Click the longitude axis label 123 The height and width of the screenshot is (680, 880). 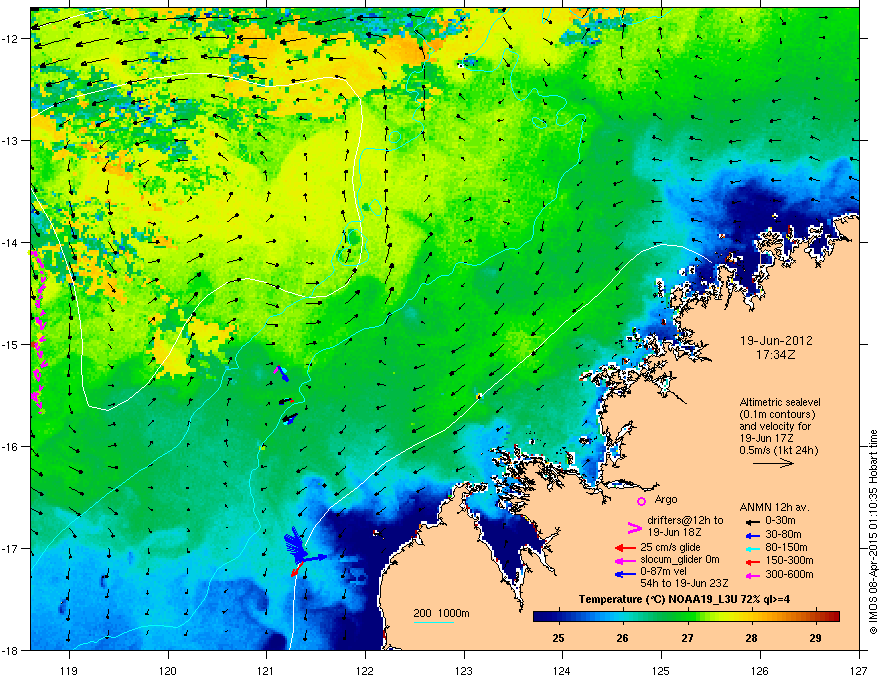464,670
